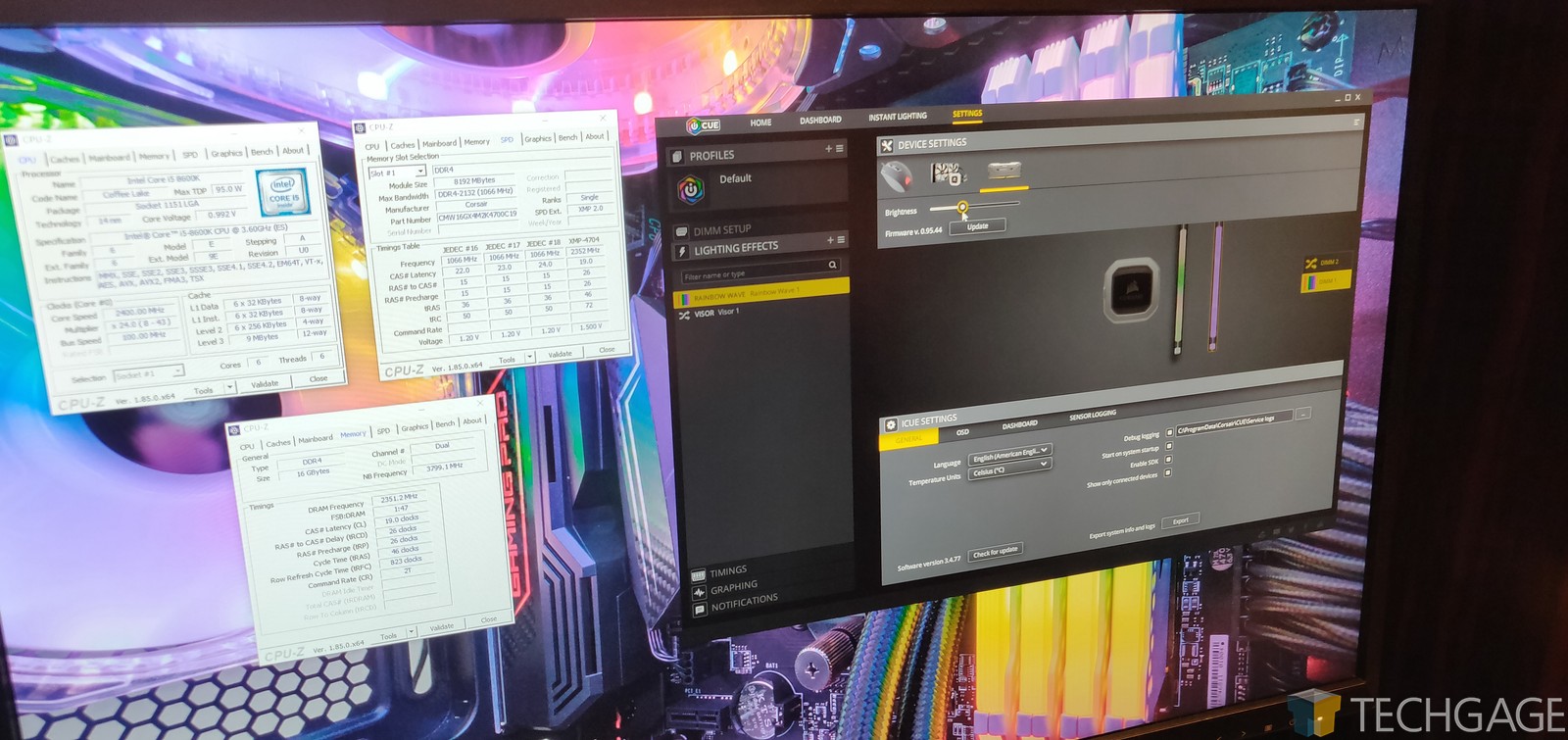
Task: Open the Temperature Units dropdown
Action: (x=1009, y=469)
